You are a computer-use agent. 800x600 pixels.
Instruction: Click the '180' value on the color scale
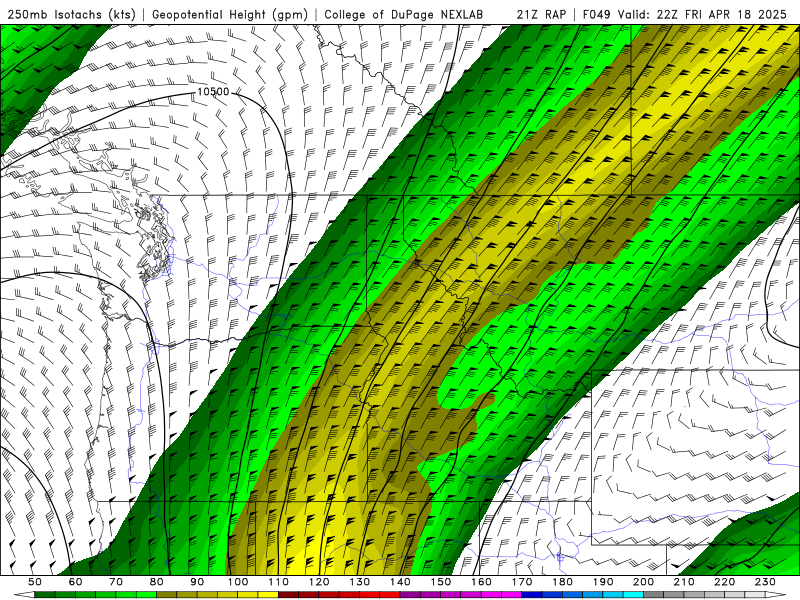point(562,582)
